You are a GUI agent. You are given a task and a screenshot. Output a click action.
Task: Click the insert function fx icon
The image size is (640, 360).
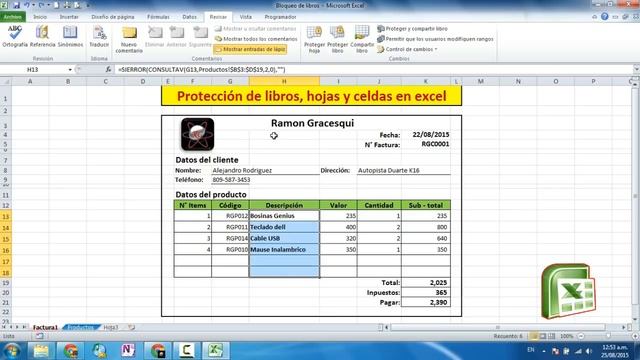pyautogui.click(x=108, y=70)
